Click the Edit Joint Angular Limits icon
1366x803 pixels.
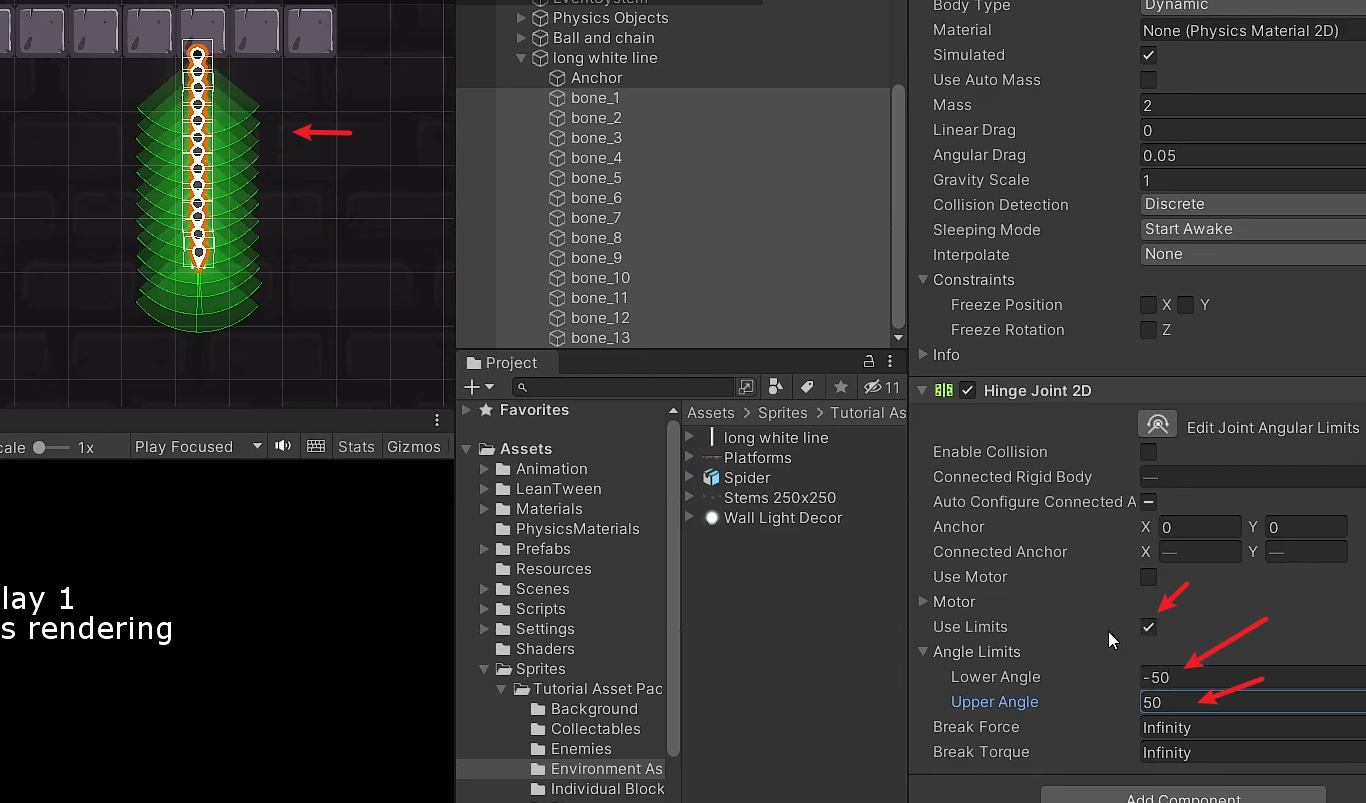tap(1157, 424)
